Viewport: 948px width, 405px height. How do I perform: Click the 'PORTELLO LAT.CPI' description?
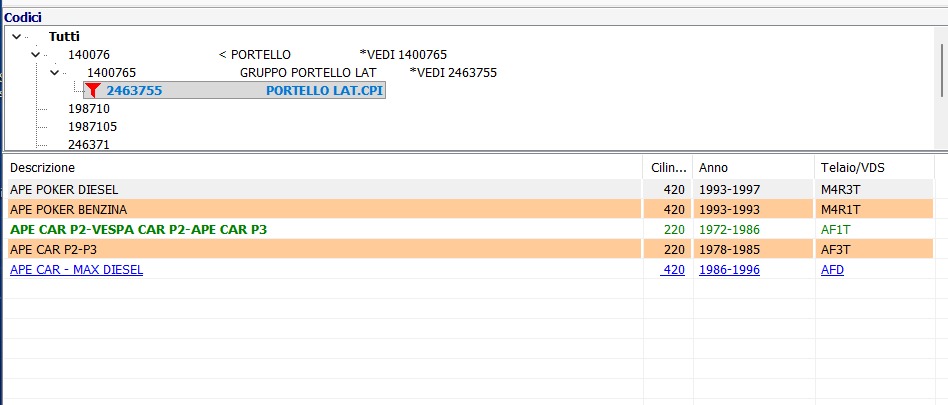[324, 91]
